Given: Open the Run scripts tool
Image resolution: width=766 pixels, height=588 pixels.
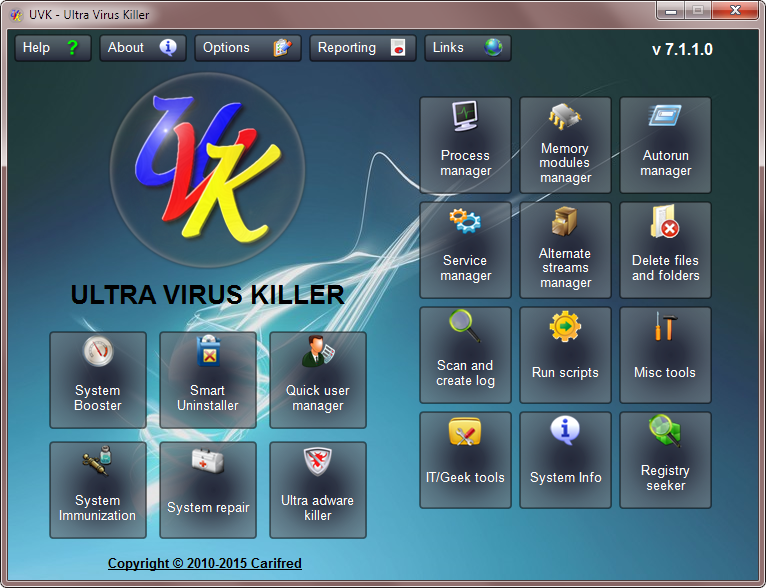Looking at the screenshot, I should [565, 354].
